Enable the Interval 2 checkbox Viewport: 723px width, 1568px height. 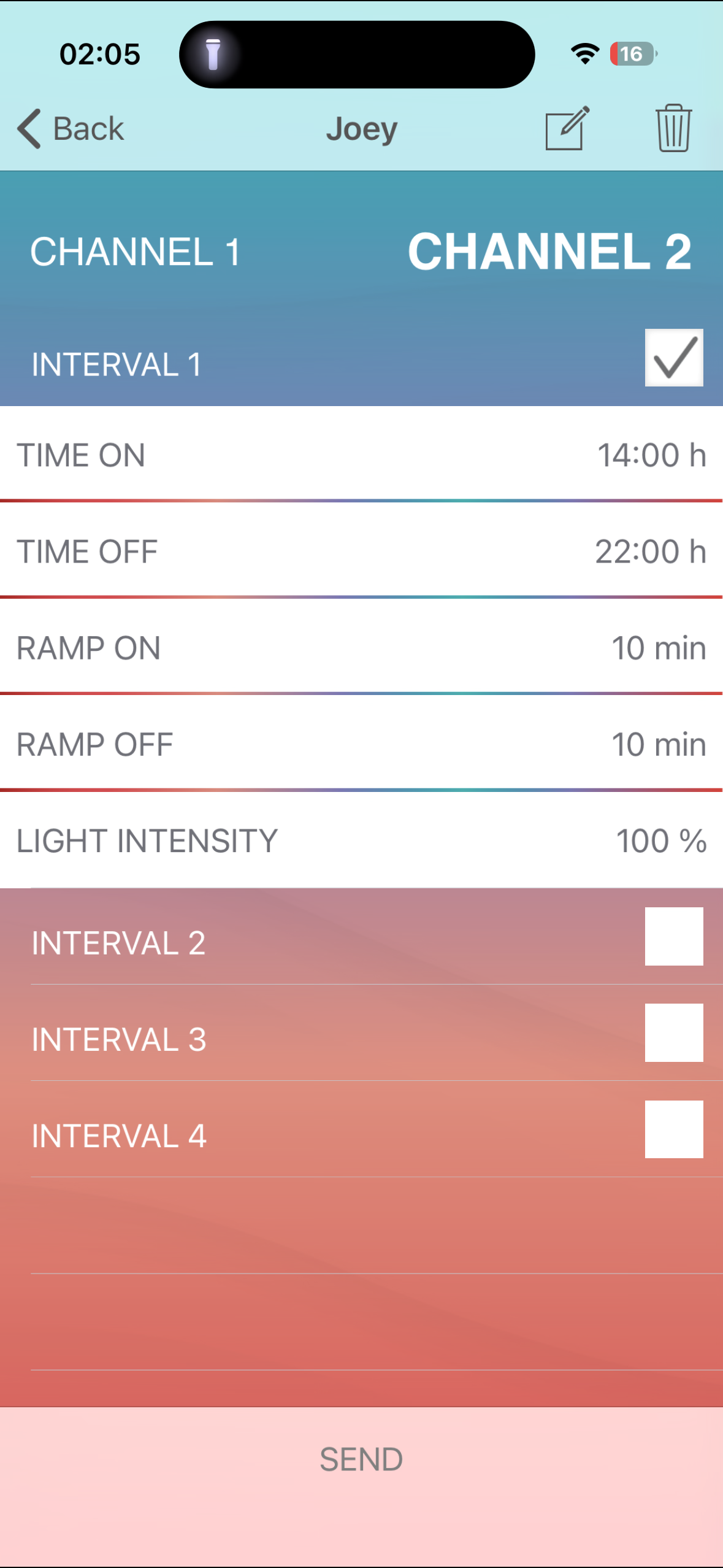pyautogui.click(x=673, y=936)
